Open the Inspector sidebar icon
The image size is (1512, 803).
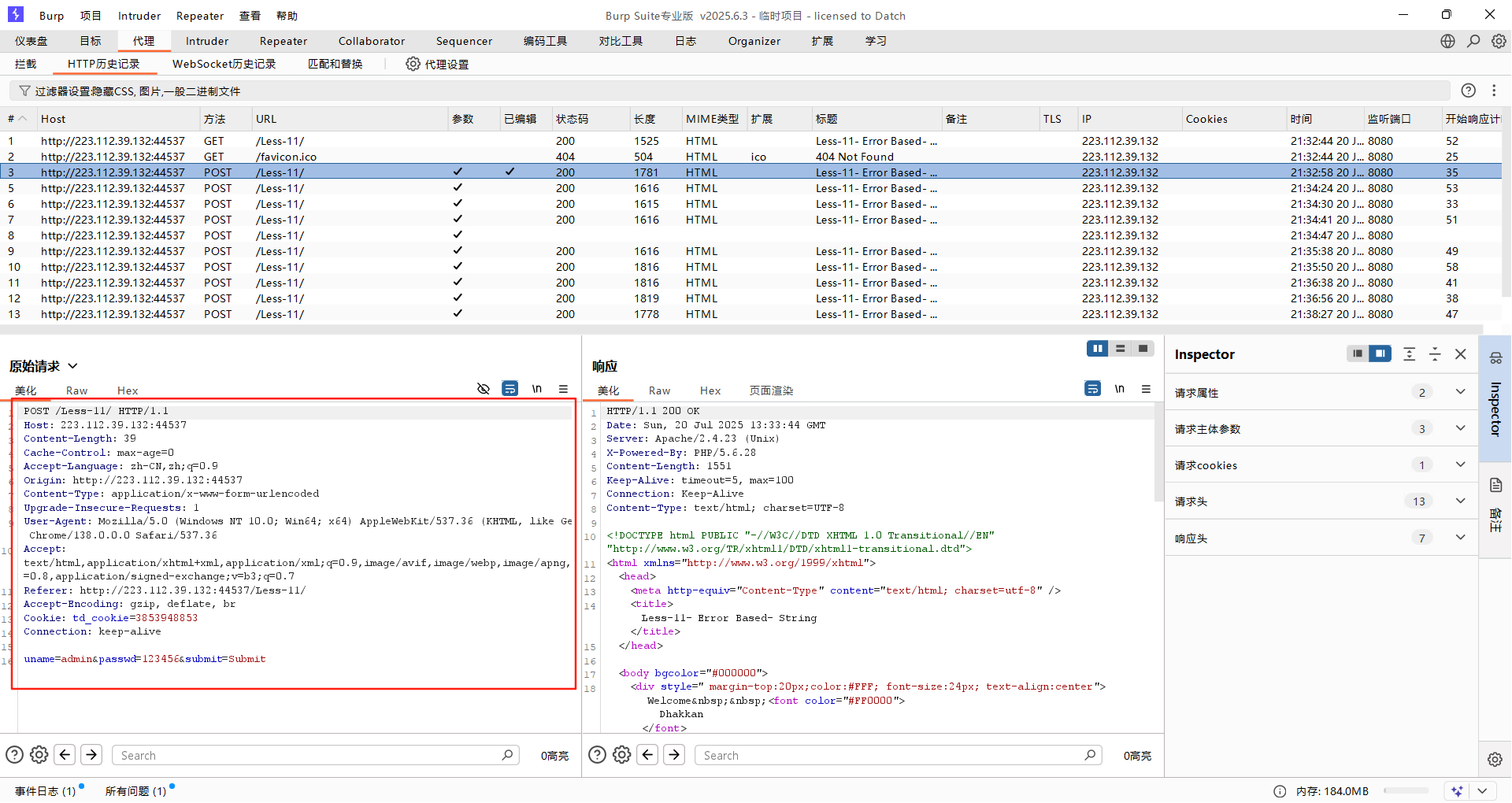pos(1495,358)
